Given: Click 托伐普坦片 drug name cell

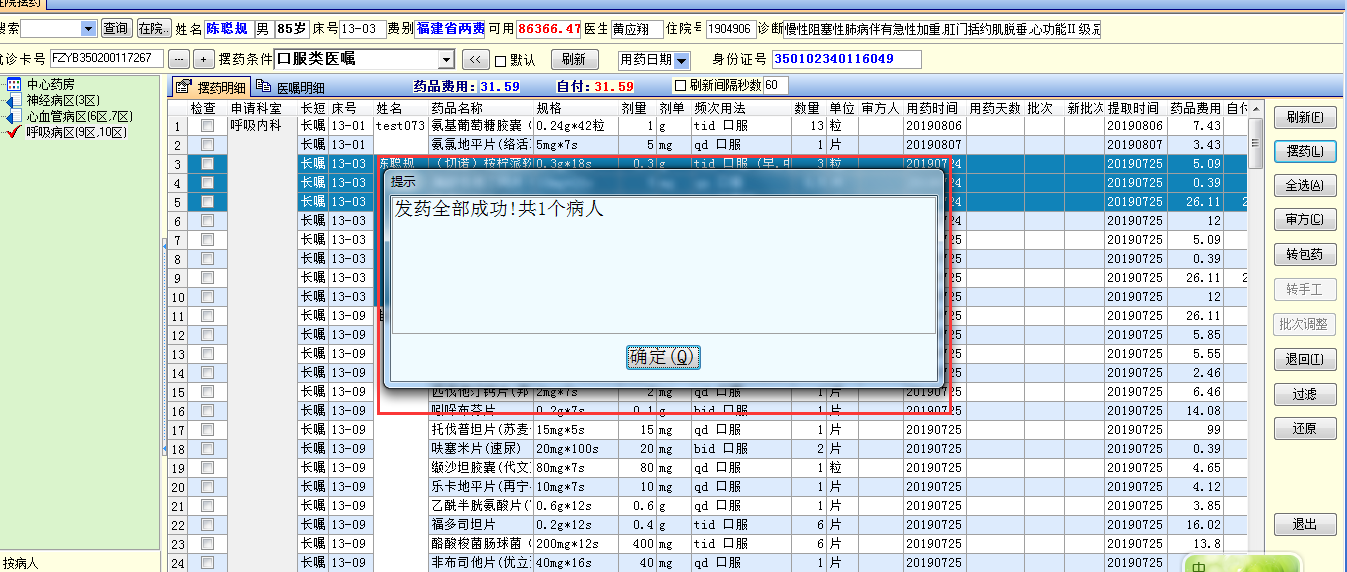Looking at the screenshot, I should (481, 430).
